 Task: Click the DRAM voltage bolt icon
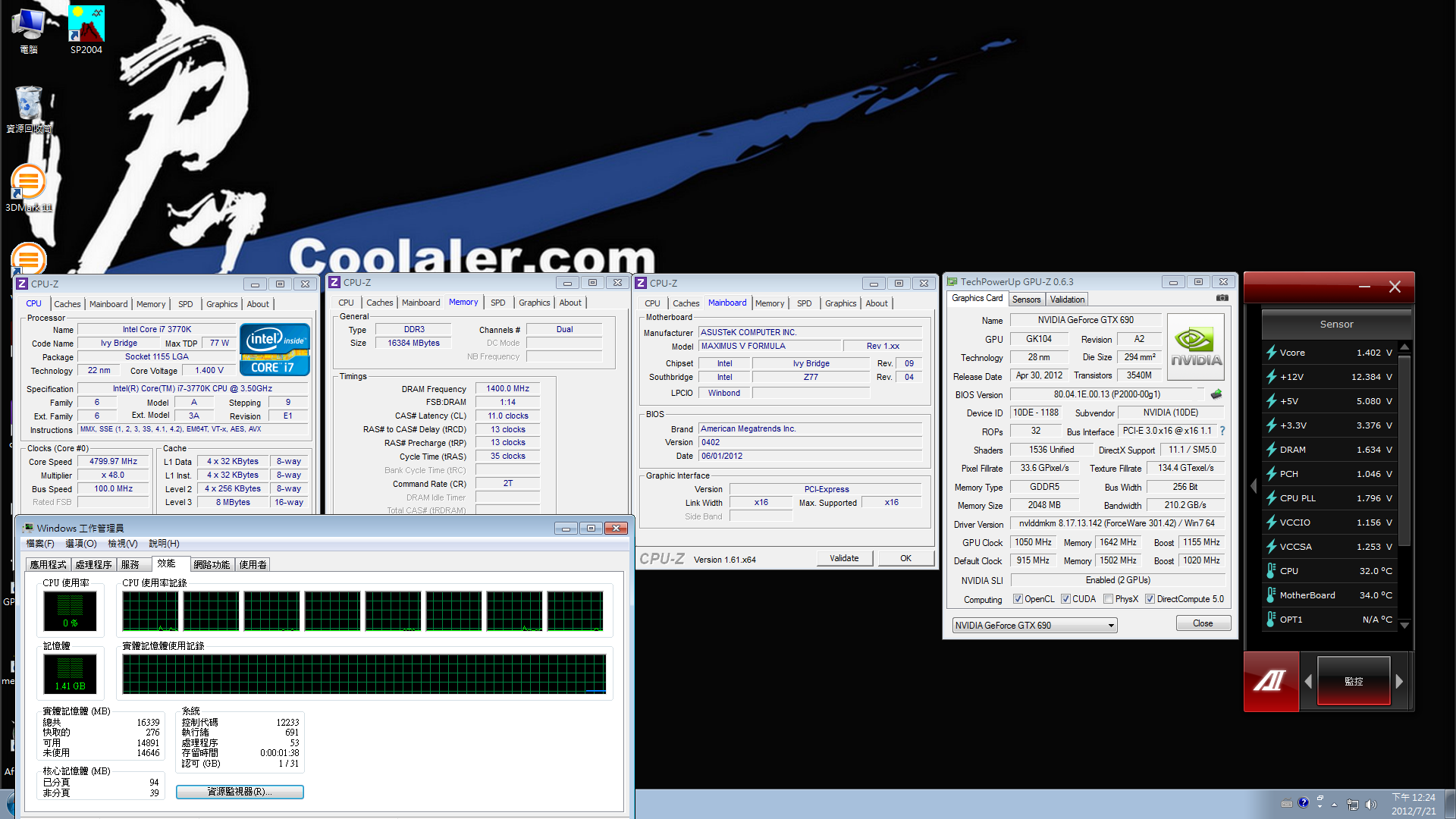[1272, 450]
